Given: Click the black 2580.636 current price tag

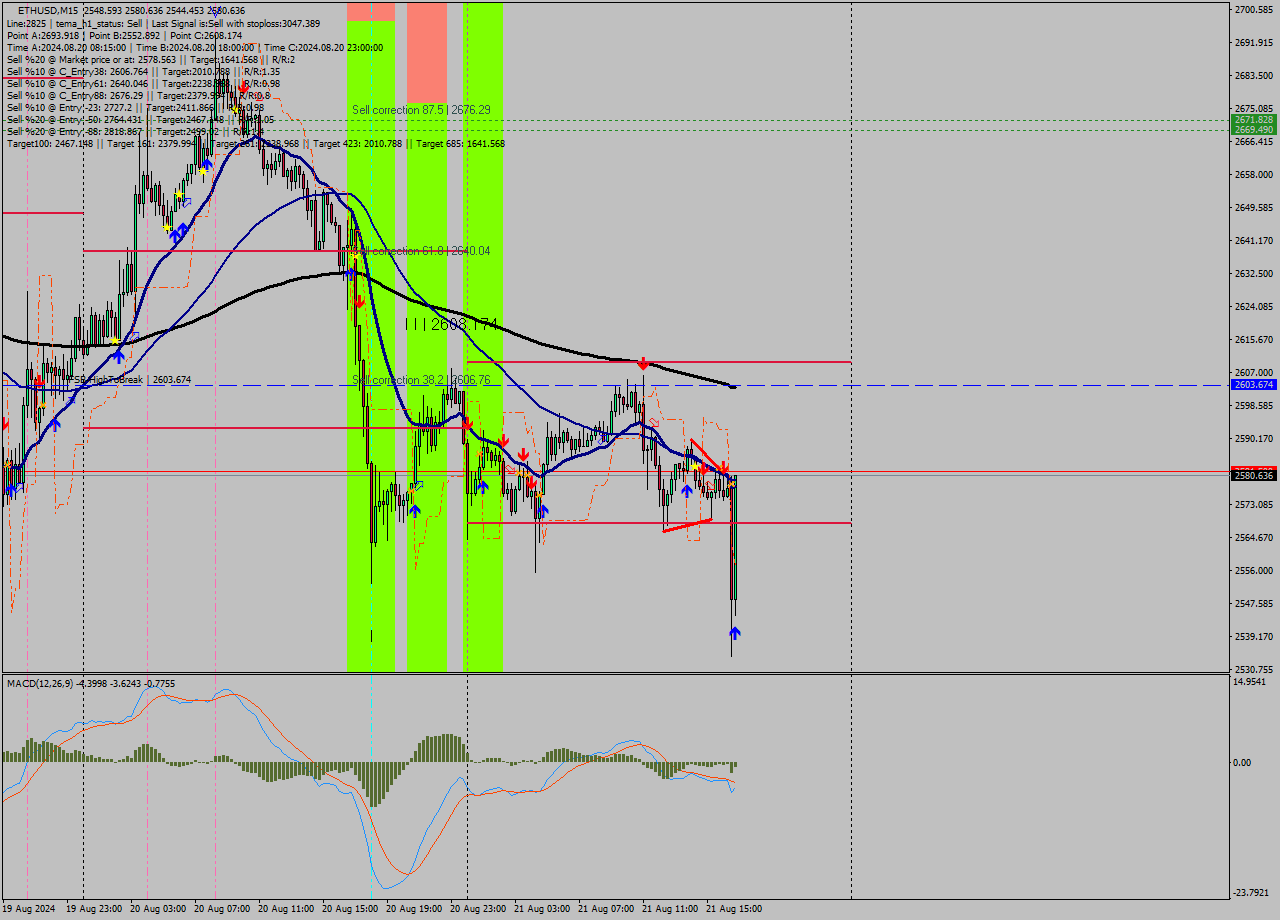Looking at the screenshot, I should (x=1252, y=476).
